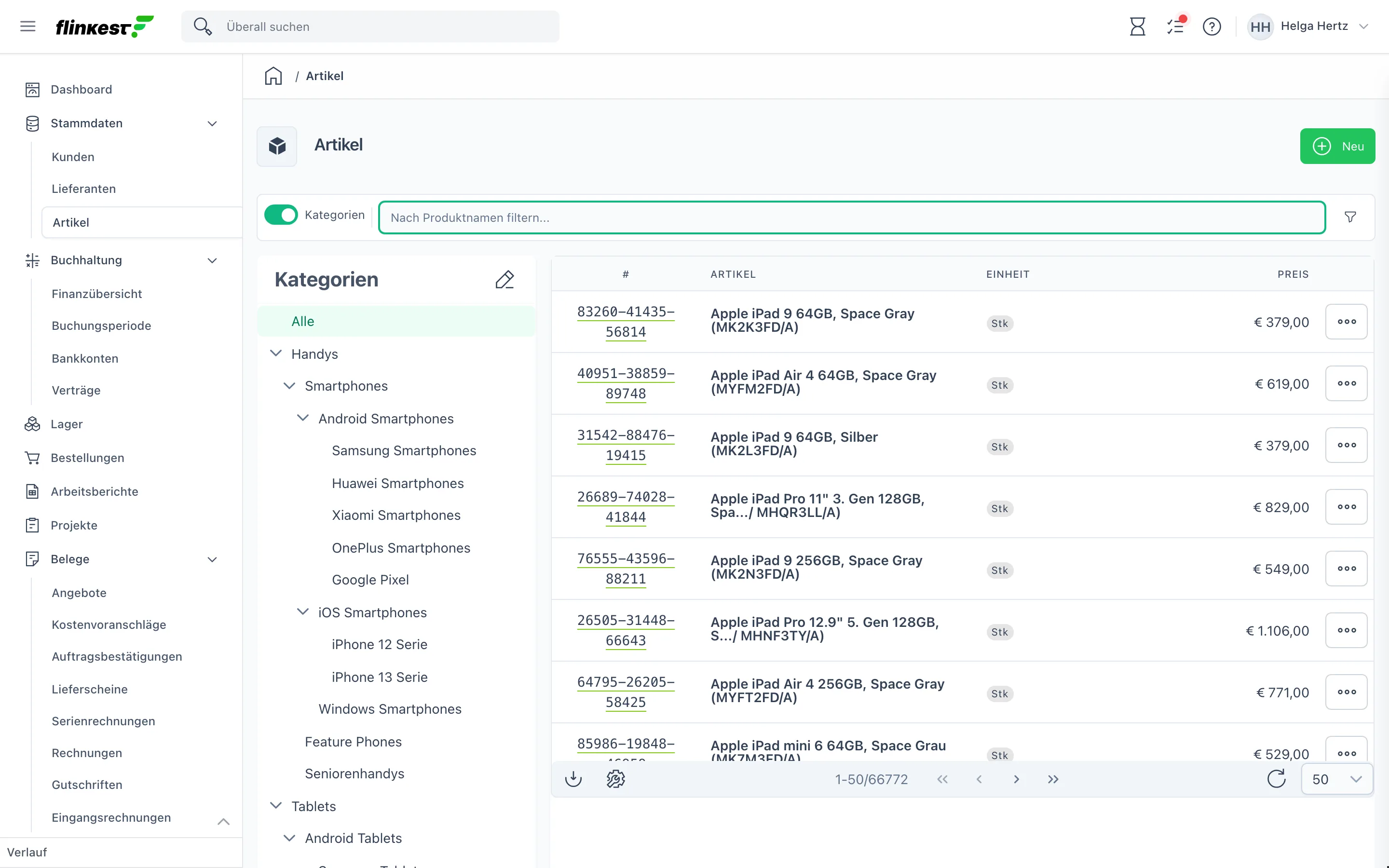This screenshot has width=1389, height=868.
Task: Collapse the Android Smartphones category
Action: click(303, 418)
